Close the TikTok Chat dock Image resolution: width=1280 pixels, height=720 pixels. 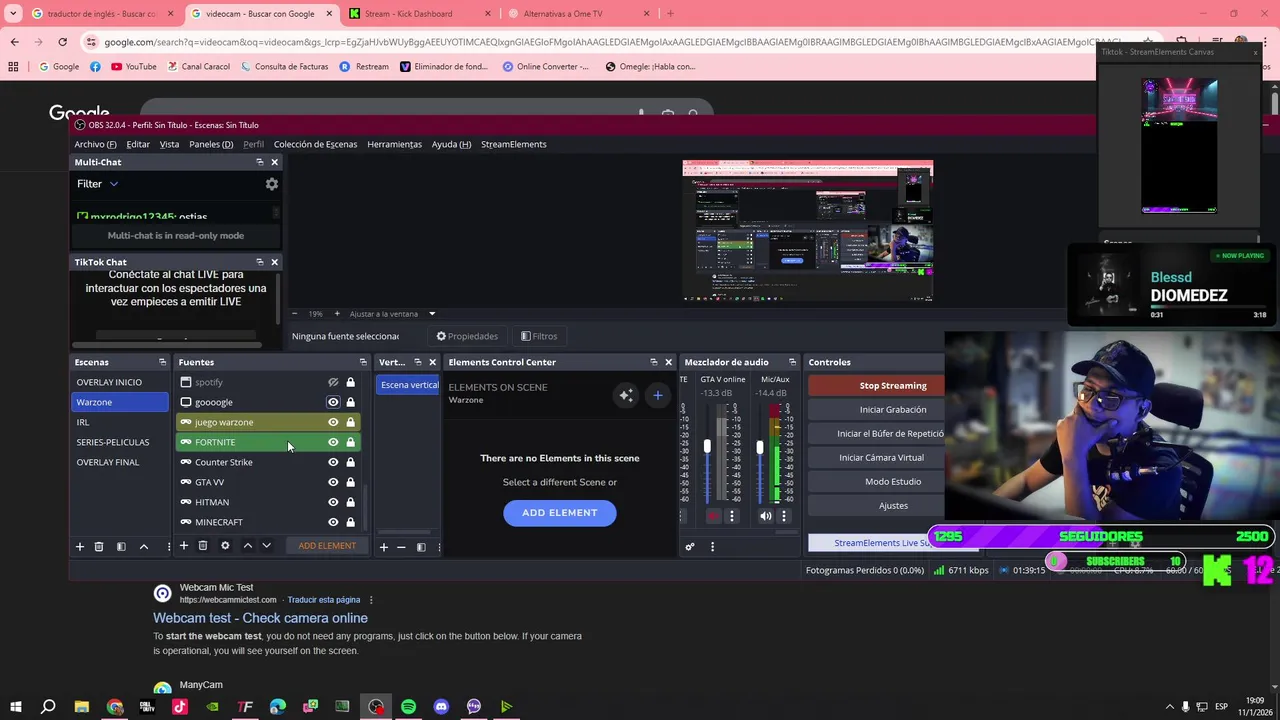coord(274,262)
